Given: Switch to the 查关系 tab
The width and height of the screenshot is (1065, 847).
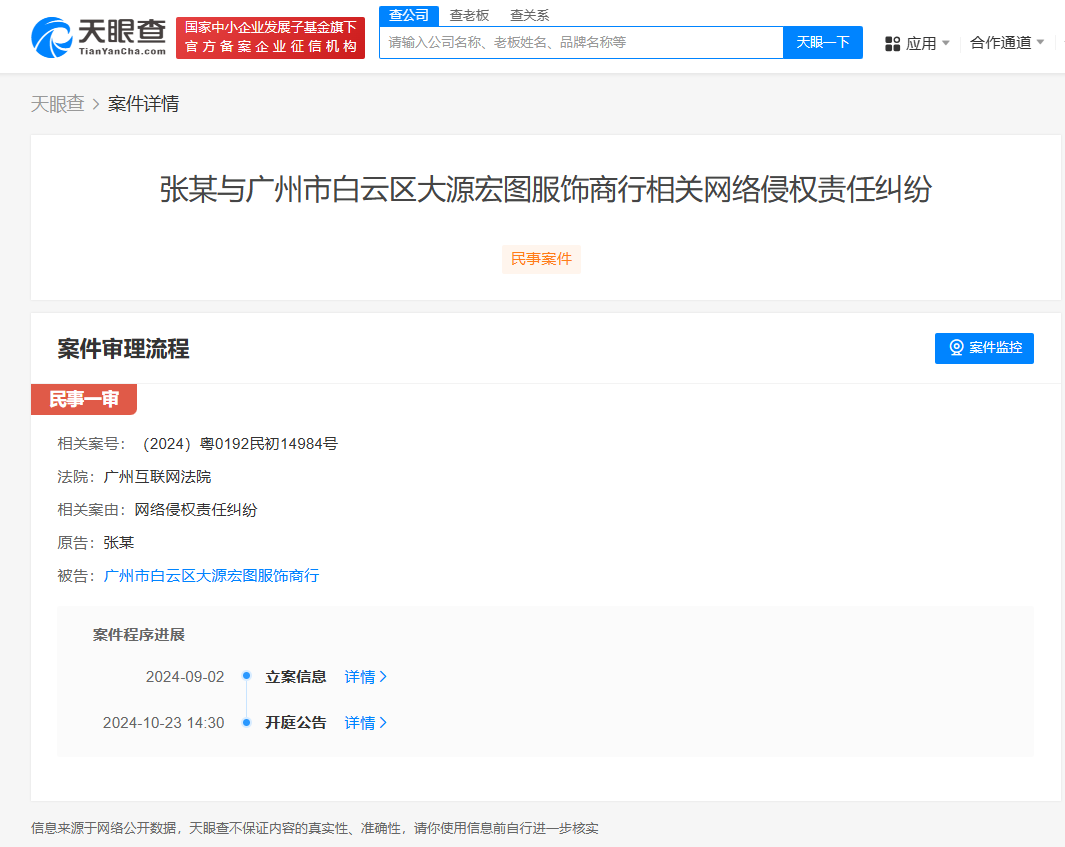Looking at the screenshot, I should (530, 15).
